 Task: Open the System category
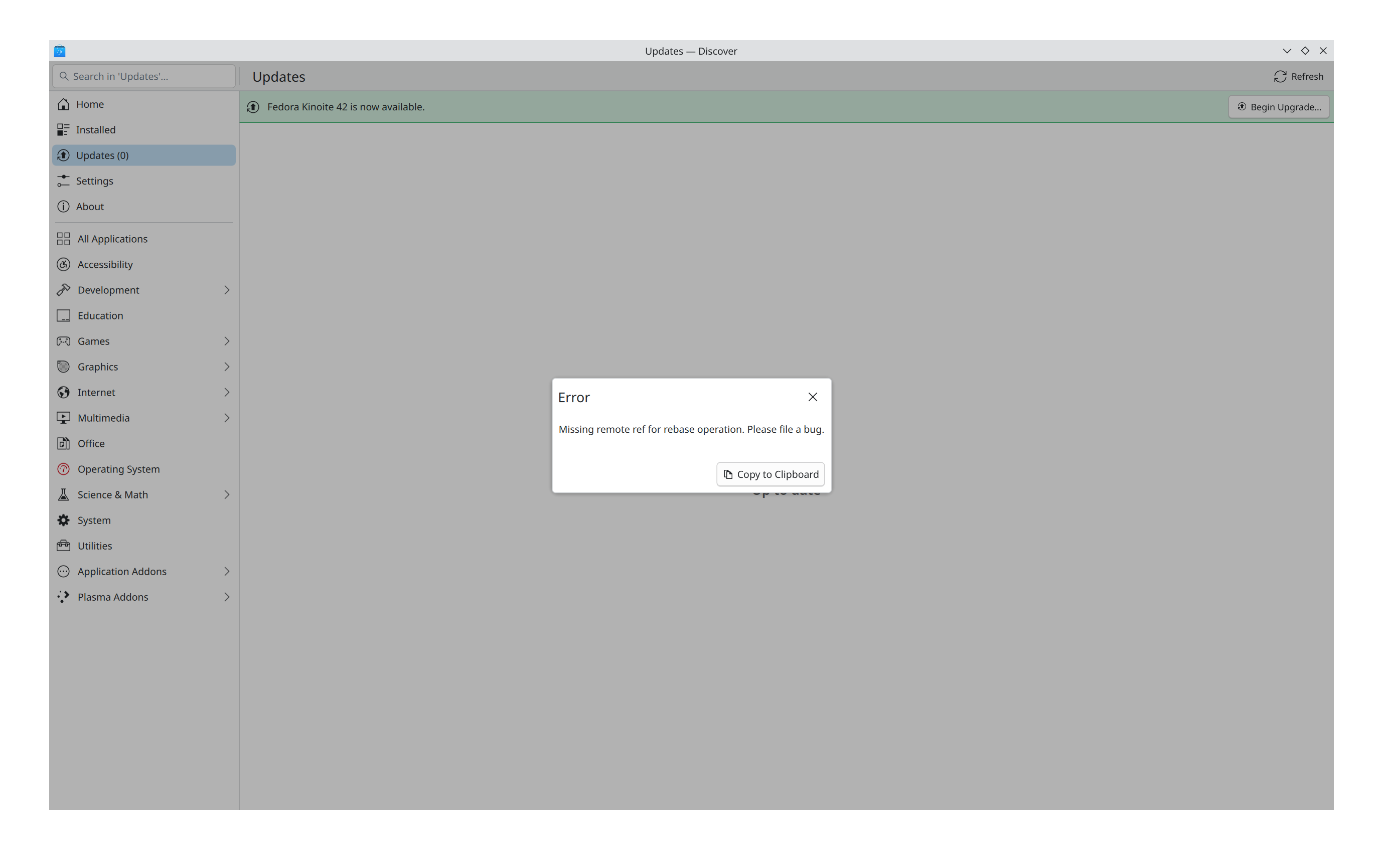point(143,520)
